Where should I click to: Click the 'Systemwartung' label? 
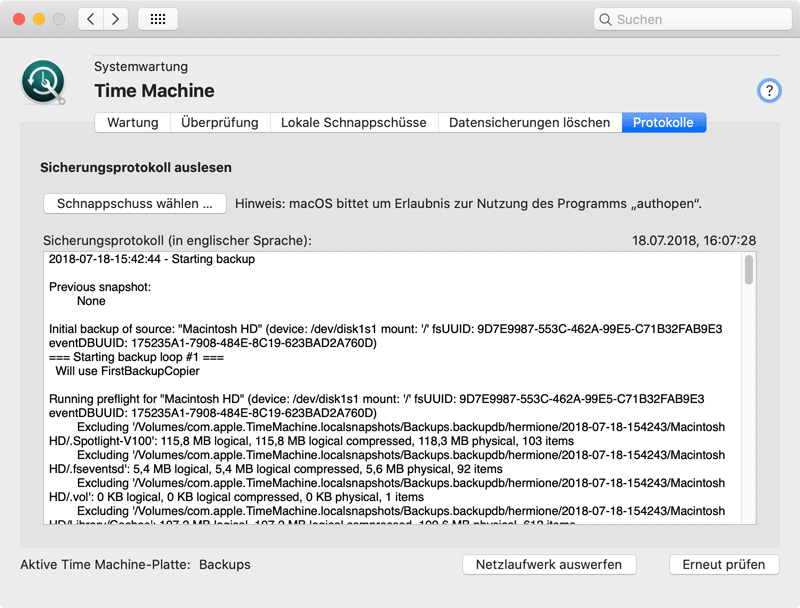(141, 67)
